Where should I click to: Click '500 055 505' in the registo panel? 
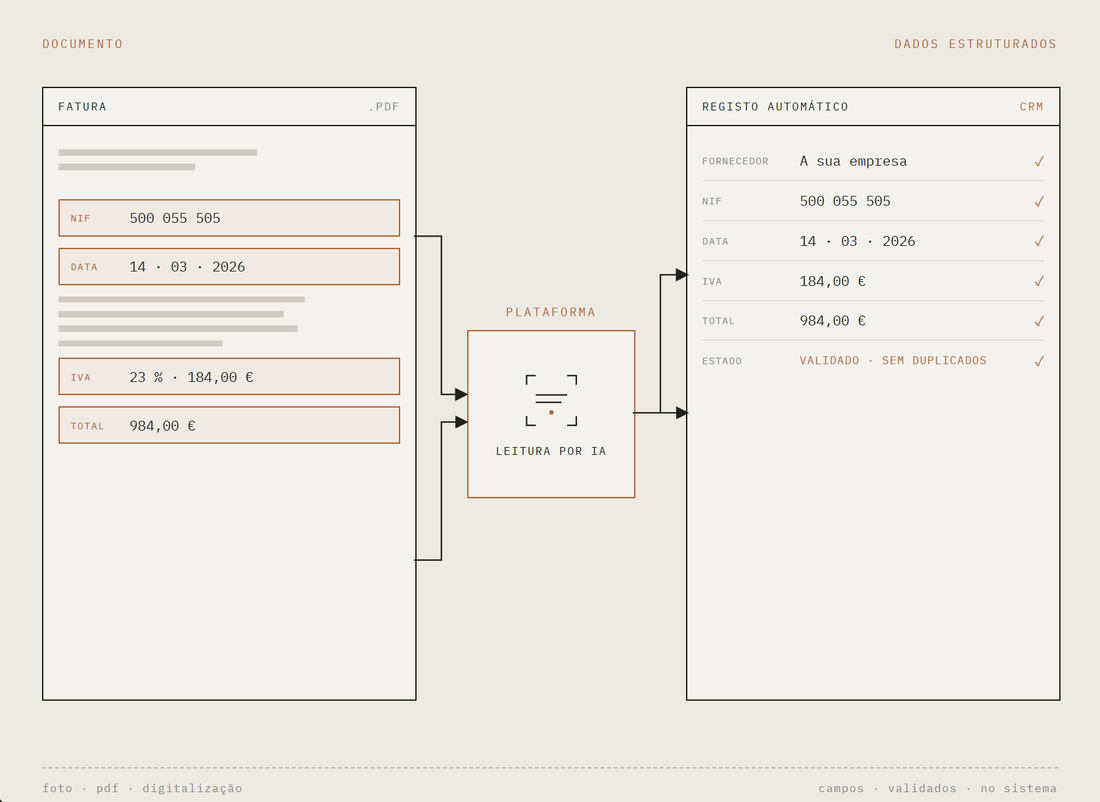pyautogui.click(x=845, y=201)
